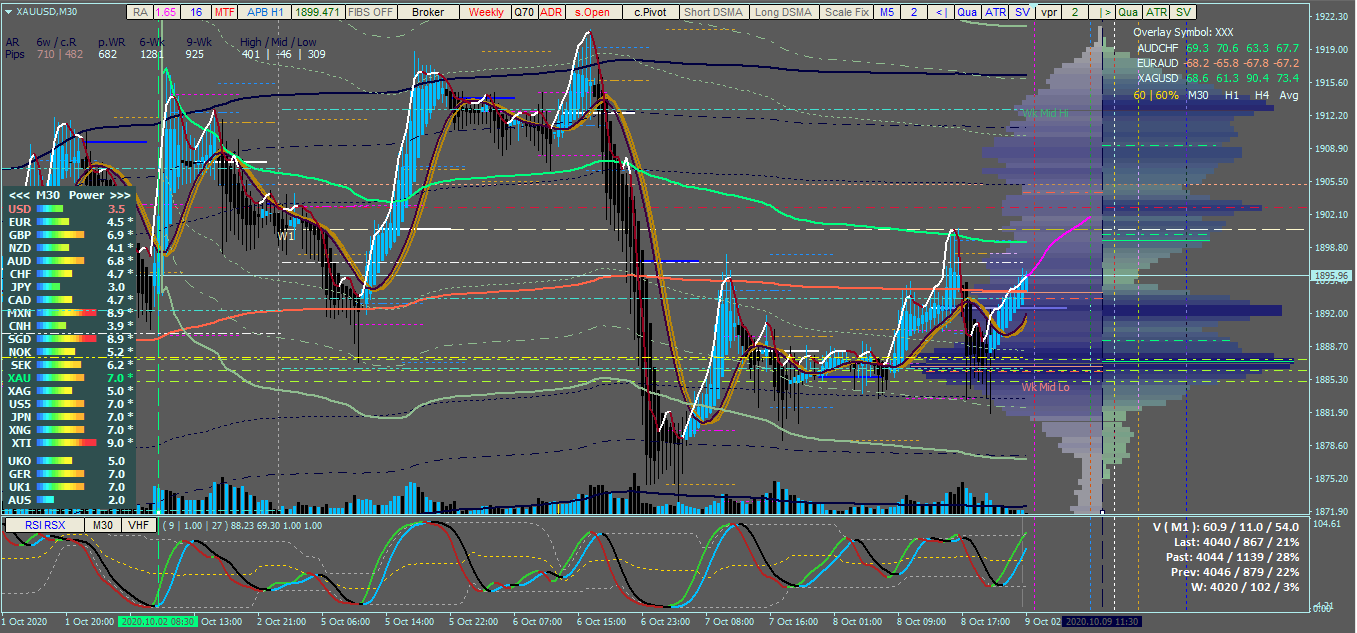Click the M30 label in Power header
This screenshot has width=1357, height=633.
click(49, 195)
